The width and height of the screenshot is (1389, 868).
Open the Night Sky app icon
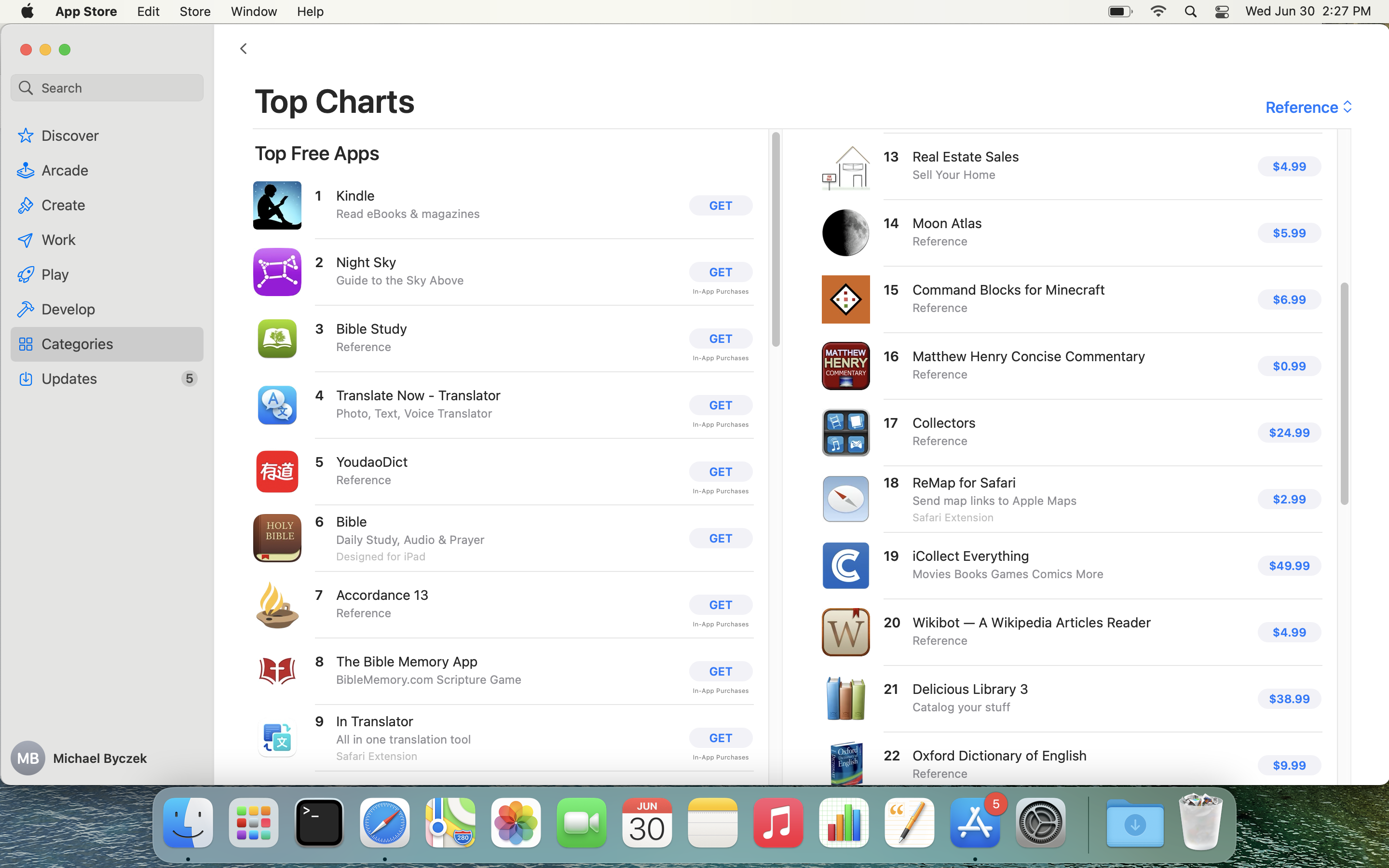tap(277, 272)
